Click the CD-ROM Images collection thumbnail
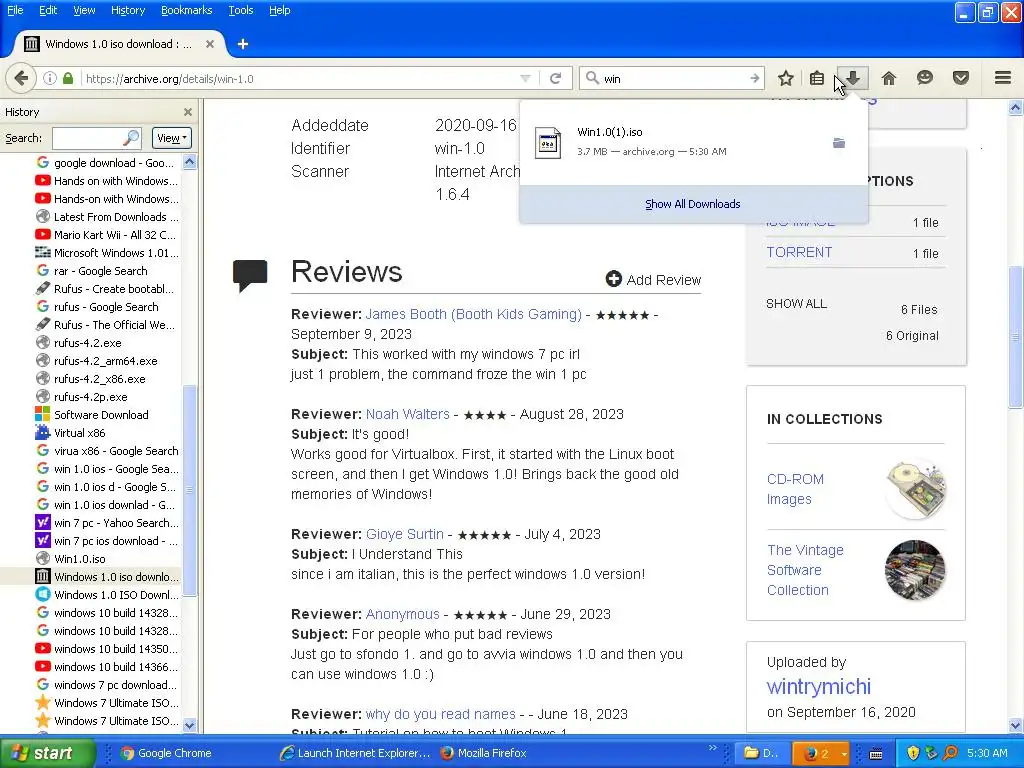Viewport: 1024px width, 768px height. pyautogui.click(x=916, y=489)
